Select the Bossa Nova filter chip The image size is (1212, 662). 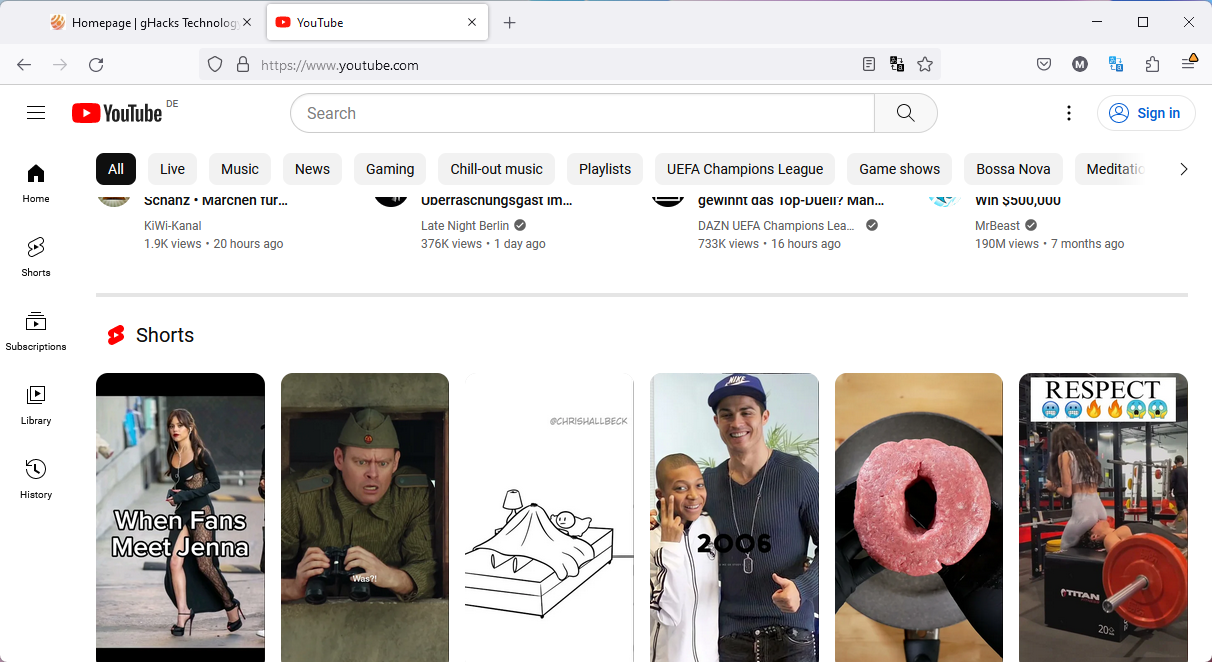pyautogui.click(x=1013, y=169)
